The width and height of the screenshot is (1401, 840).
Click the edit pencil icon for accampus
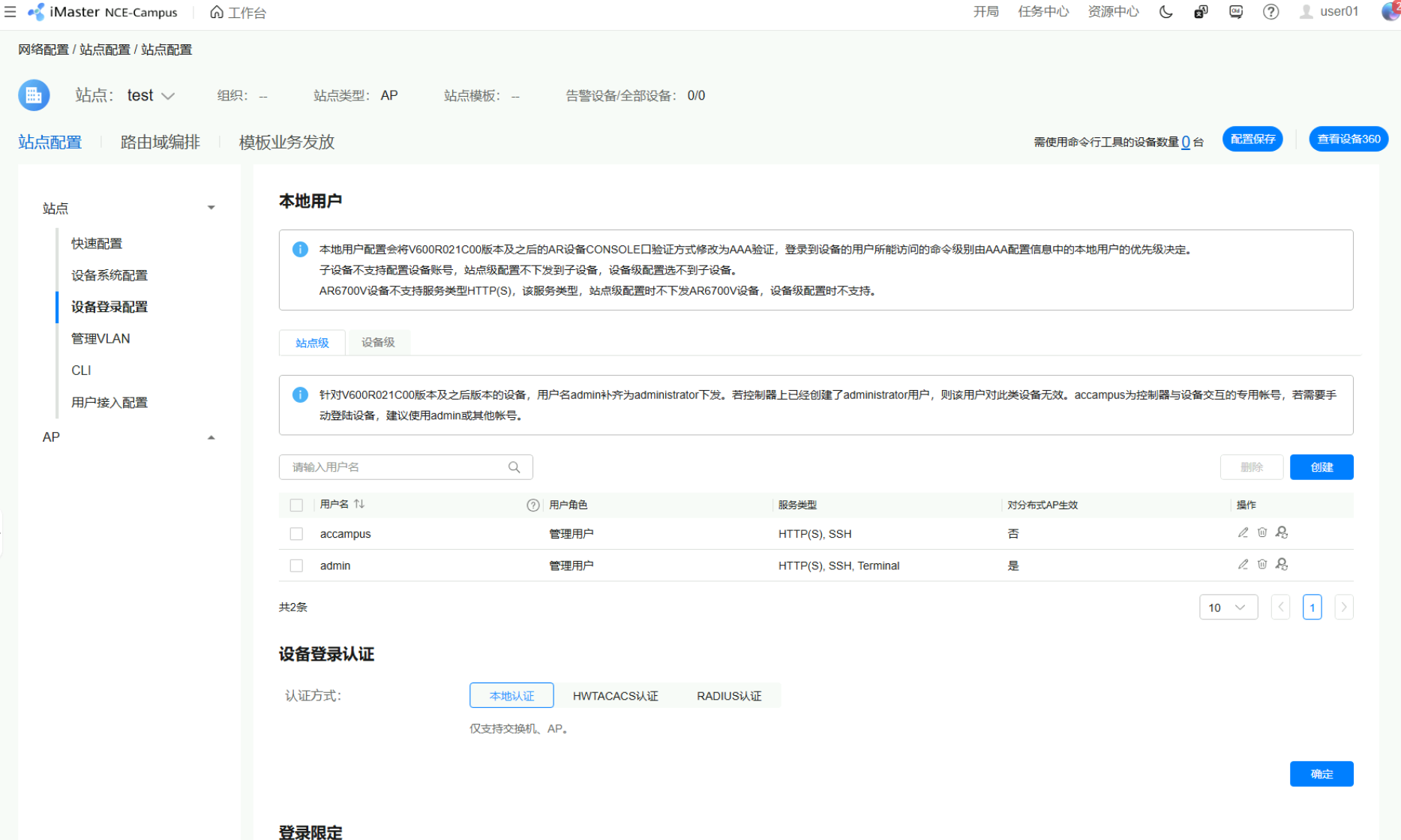(1243, 532)
